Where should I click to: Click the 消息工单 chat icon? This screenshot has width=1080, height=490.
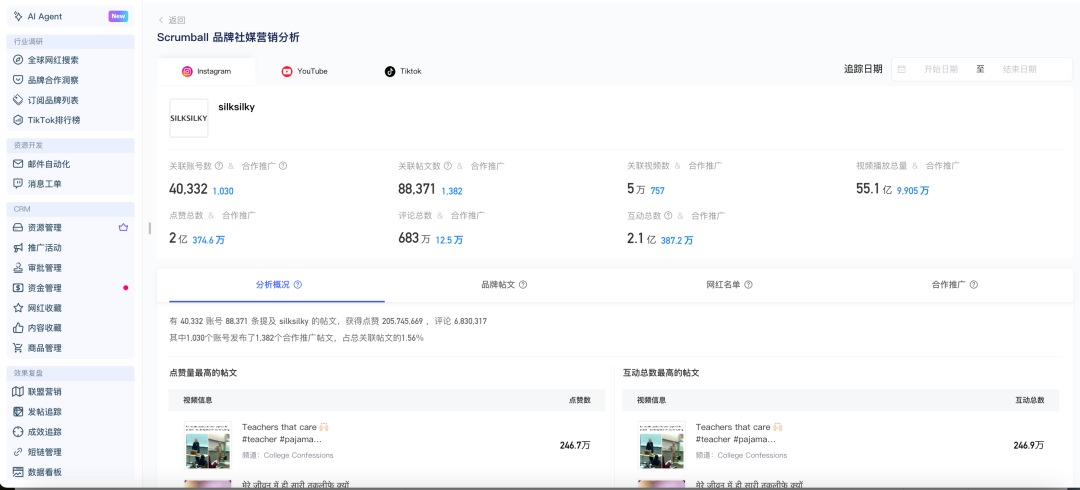19,184
